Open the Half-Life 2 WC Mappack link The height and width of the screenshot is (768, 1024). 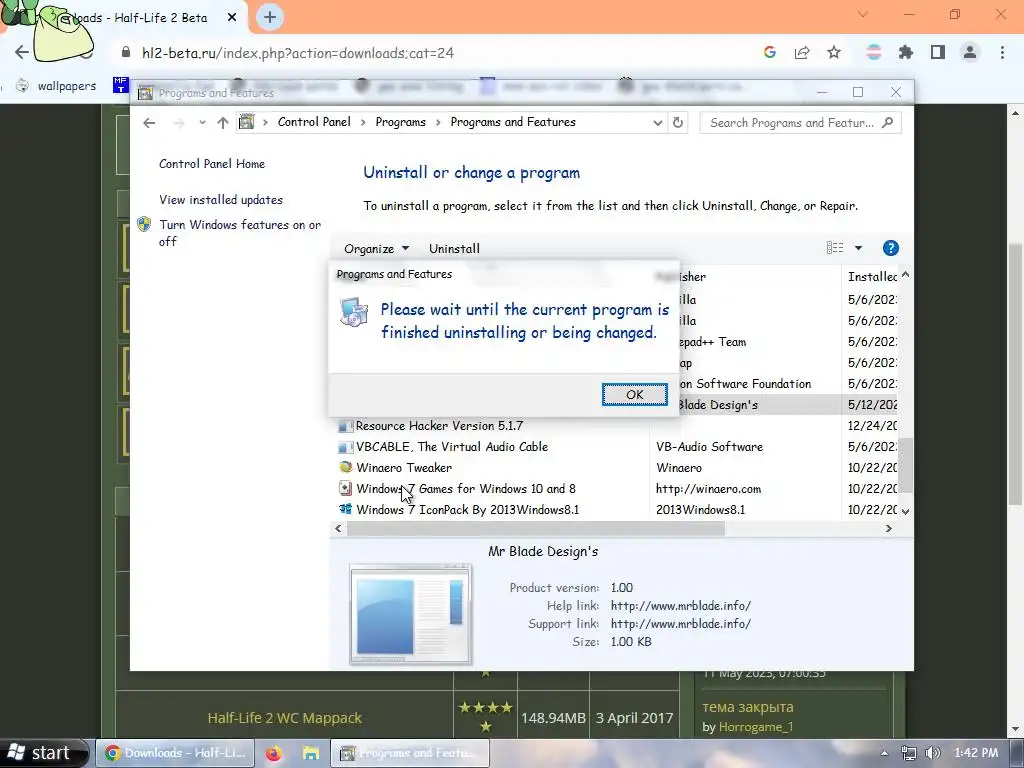pyautogui.click(x=284, y=718)
